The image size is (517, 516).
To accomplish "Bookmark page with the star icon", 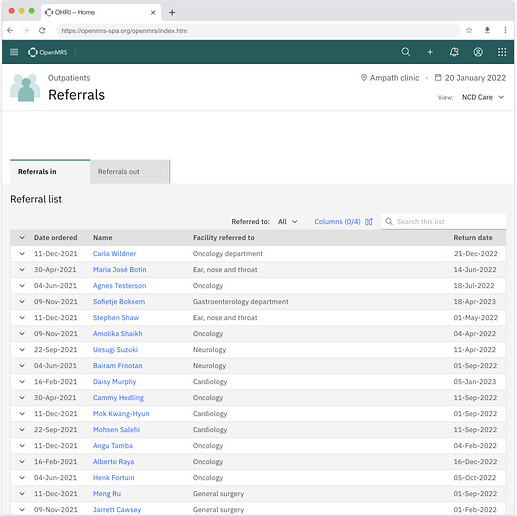I will [x=469, y=30].
